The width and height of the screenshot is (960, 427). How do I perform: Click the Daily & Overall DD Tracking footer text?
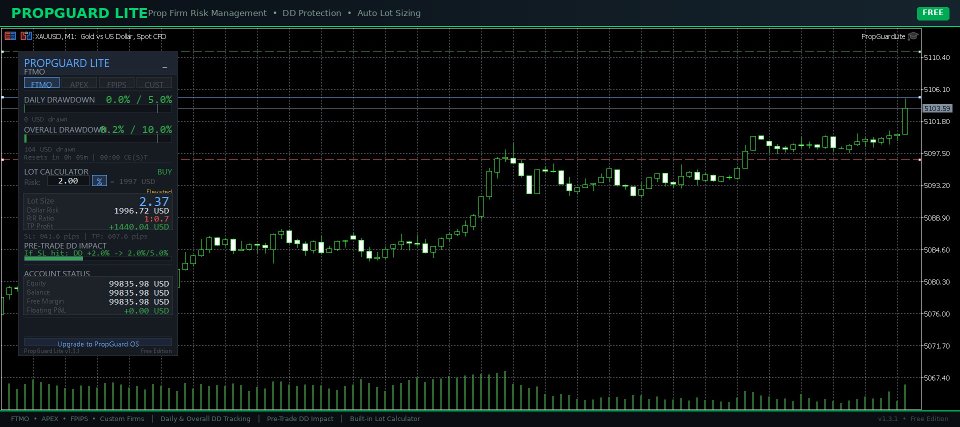click(205, 419)
